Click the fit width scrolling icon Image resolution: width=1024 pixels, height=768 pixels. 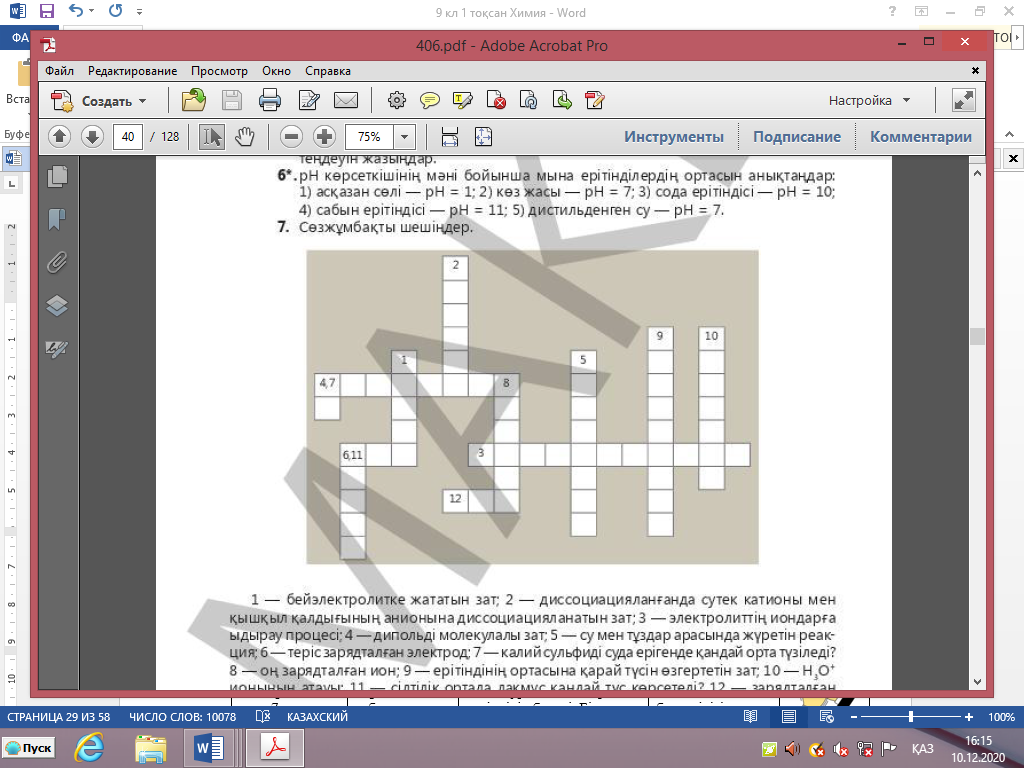(x=450, y=136)
